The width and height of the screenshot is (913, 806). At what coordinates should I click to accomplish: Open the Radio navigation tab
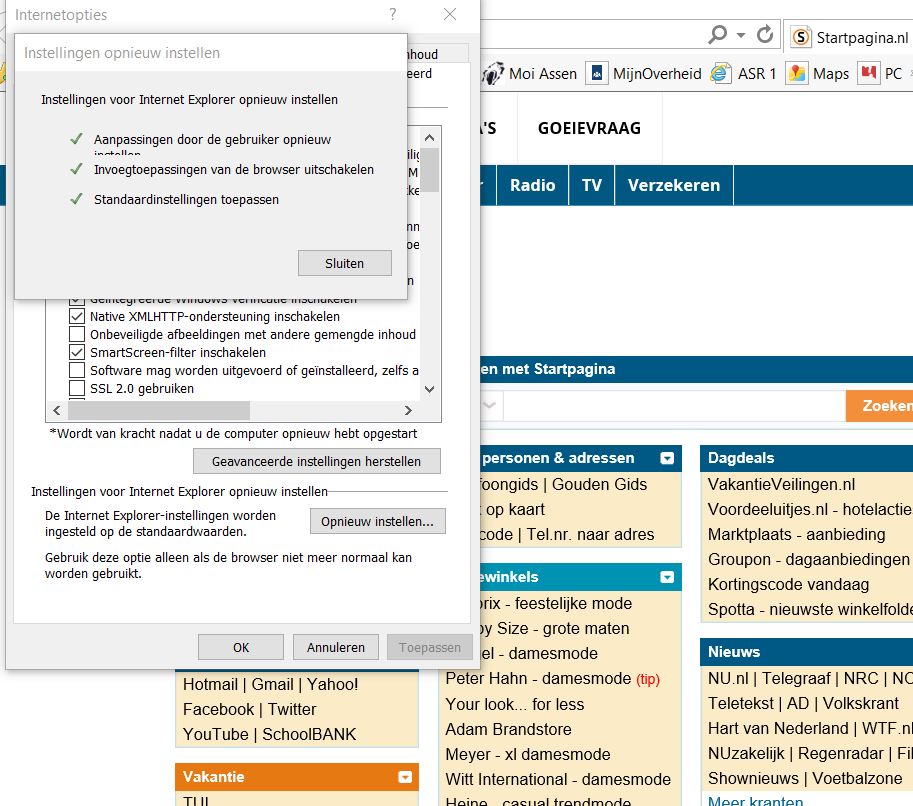[x=532, y=185]
